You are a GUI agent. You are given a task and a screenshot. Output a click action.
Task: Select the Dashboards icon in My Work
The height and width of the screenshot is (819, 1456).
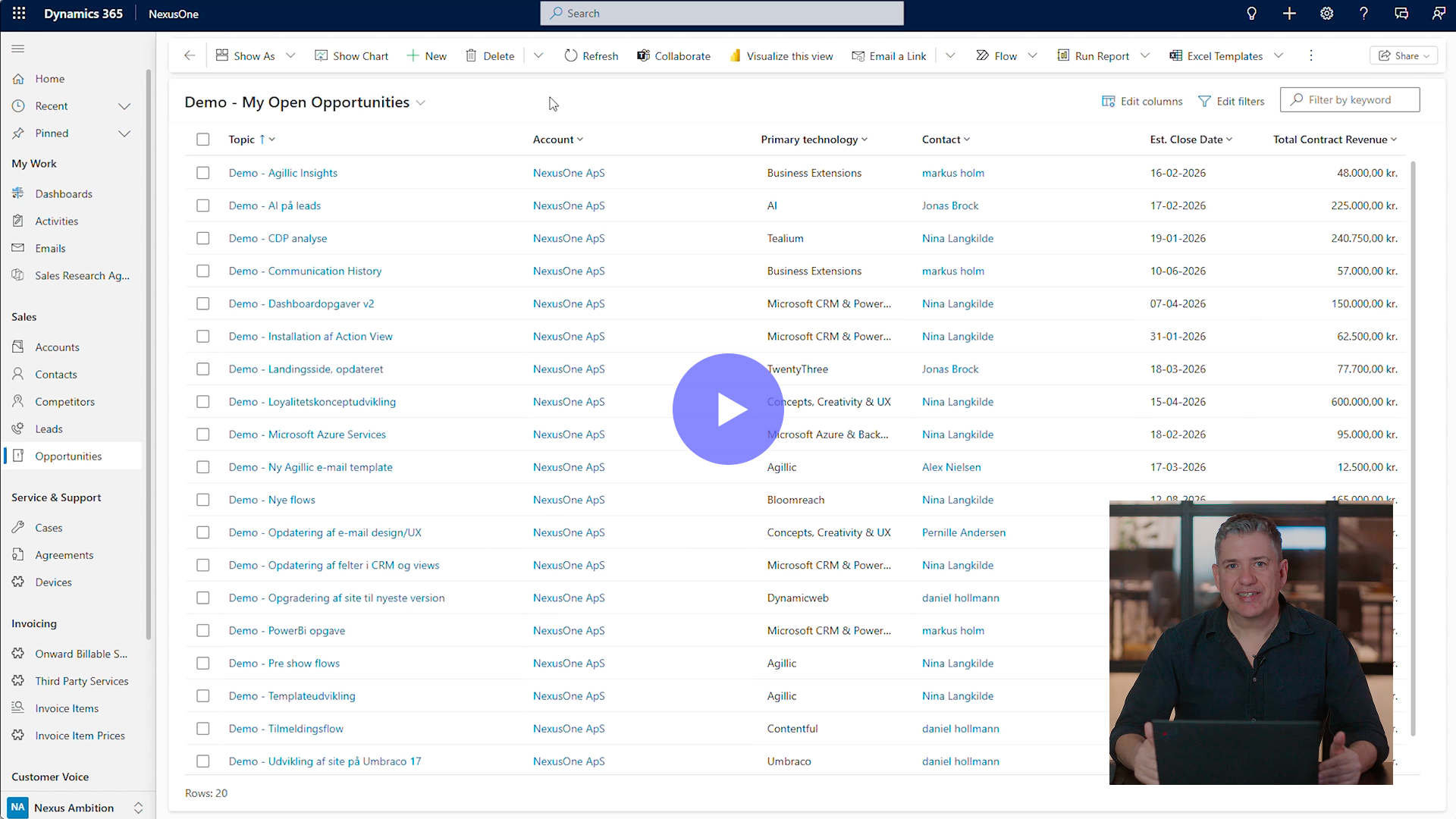(x=18, y=193)
